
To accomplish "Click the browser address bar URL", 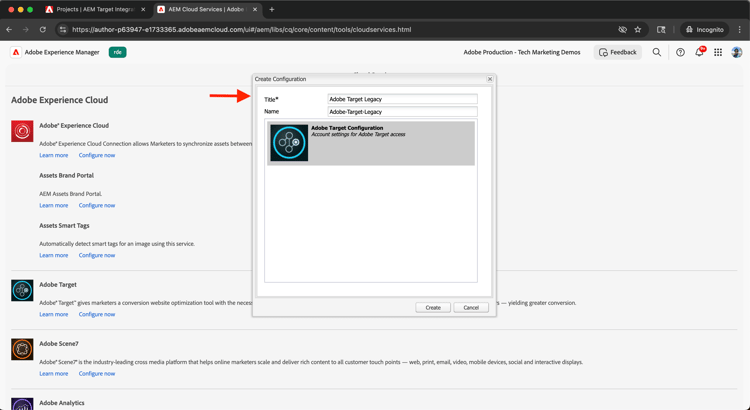I will pos(242,30).
